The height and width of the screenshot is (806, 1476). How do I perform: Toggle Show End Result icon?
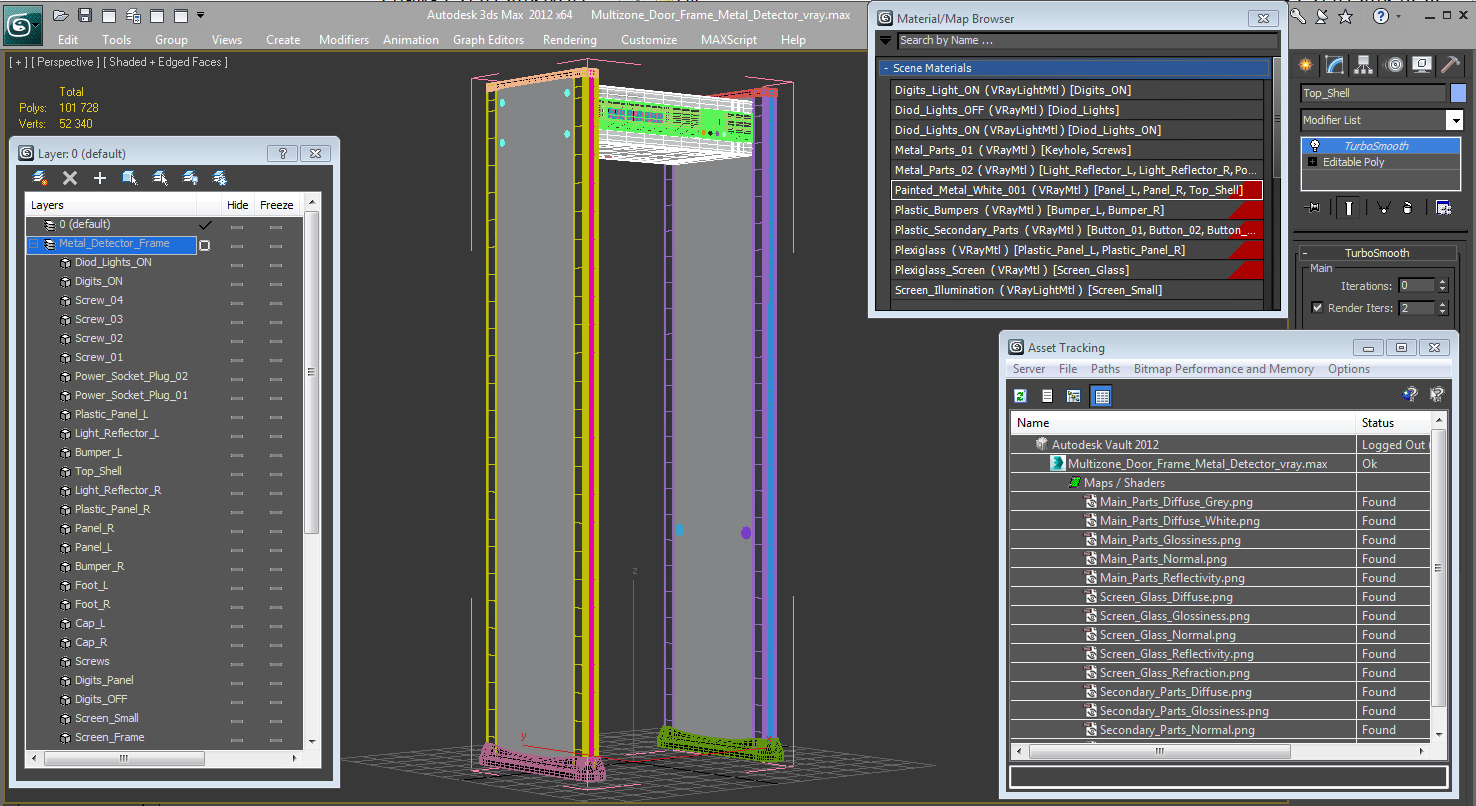[1349, 207]
